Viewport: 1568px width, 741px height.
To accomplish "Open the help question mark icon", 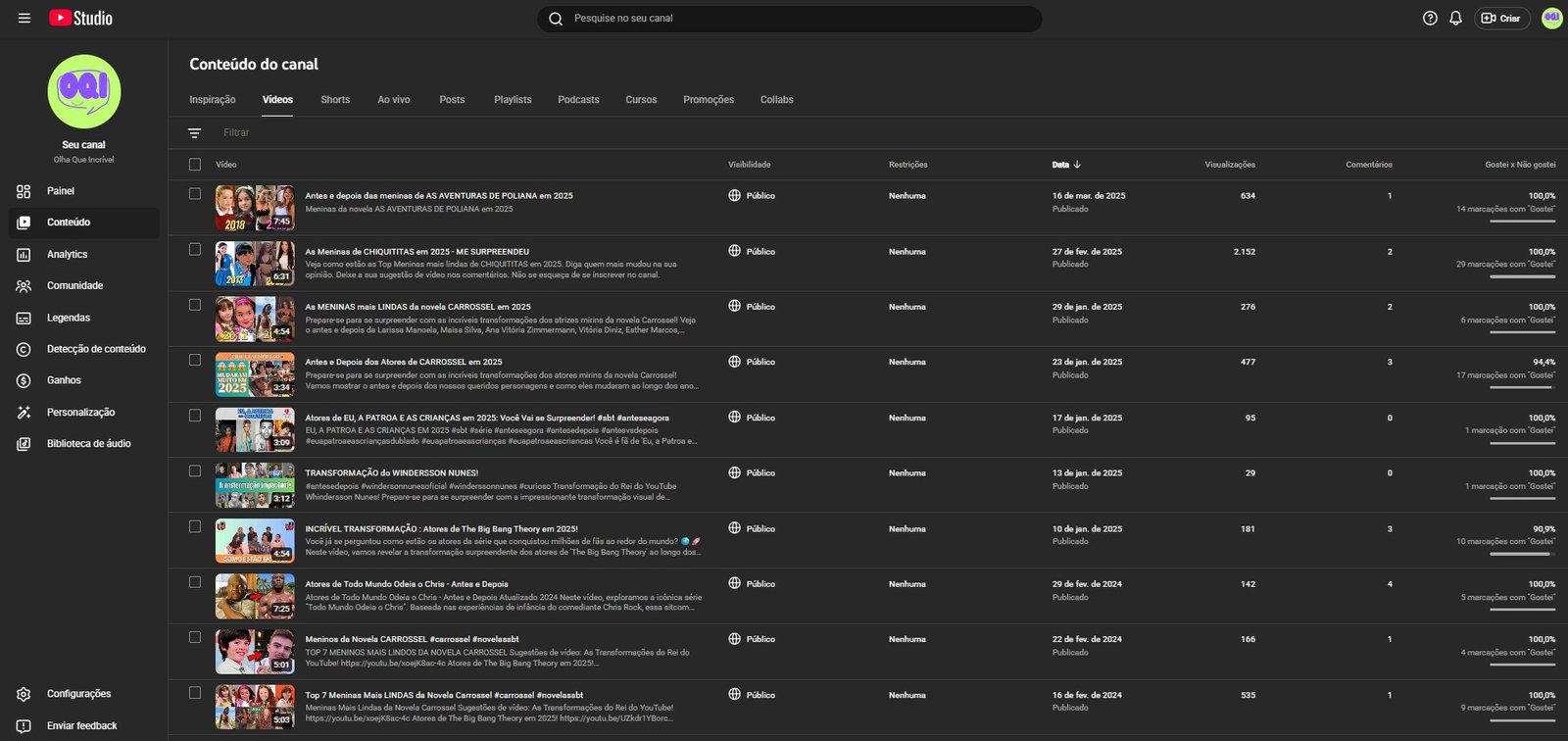I will click(1430, 19).
